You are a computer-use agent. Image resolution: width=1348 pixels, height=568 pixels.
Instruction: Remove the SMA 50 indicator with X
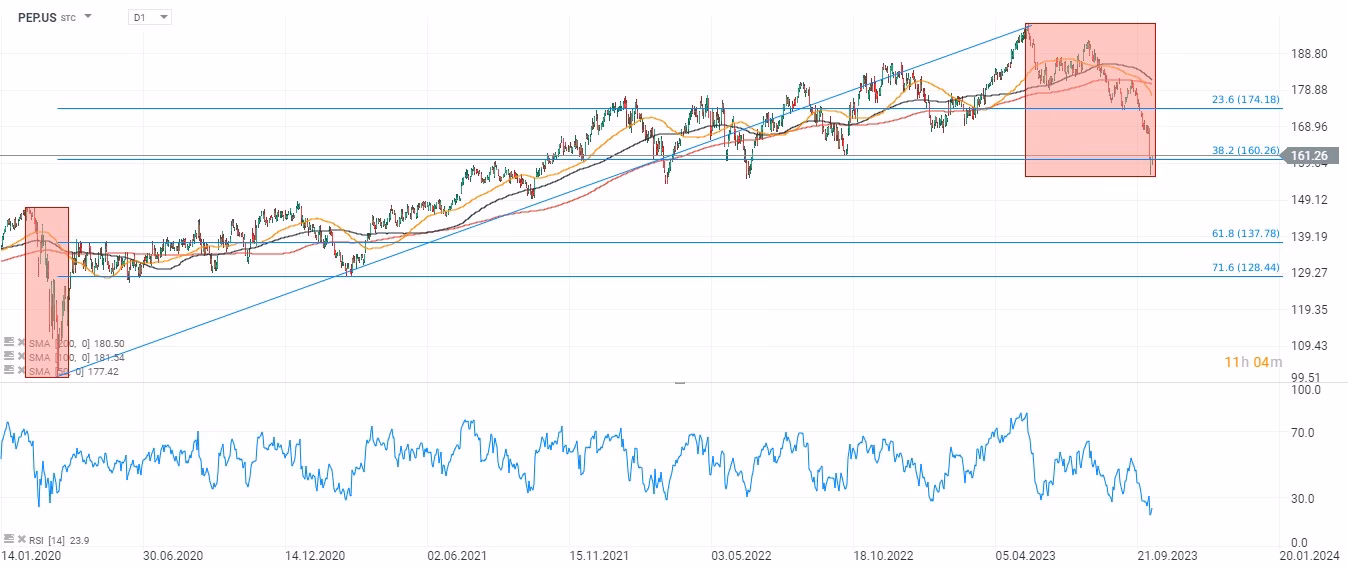click(x=21, y=370)
